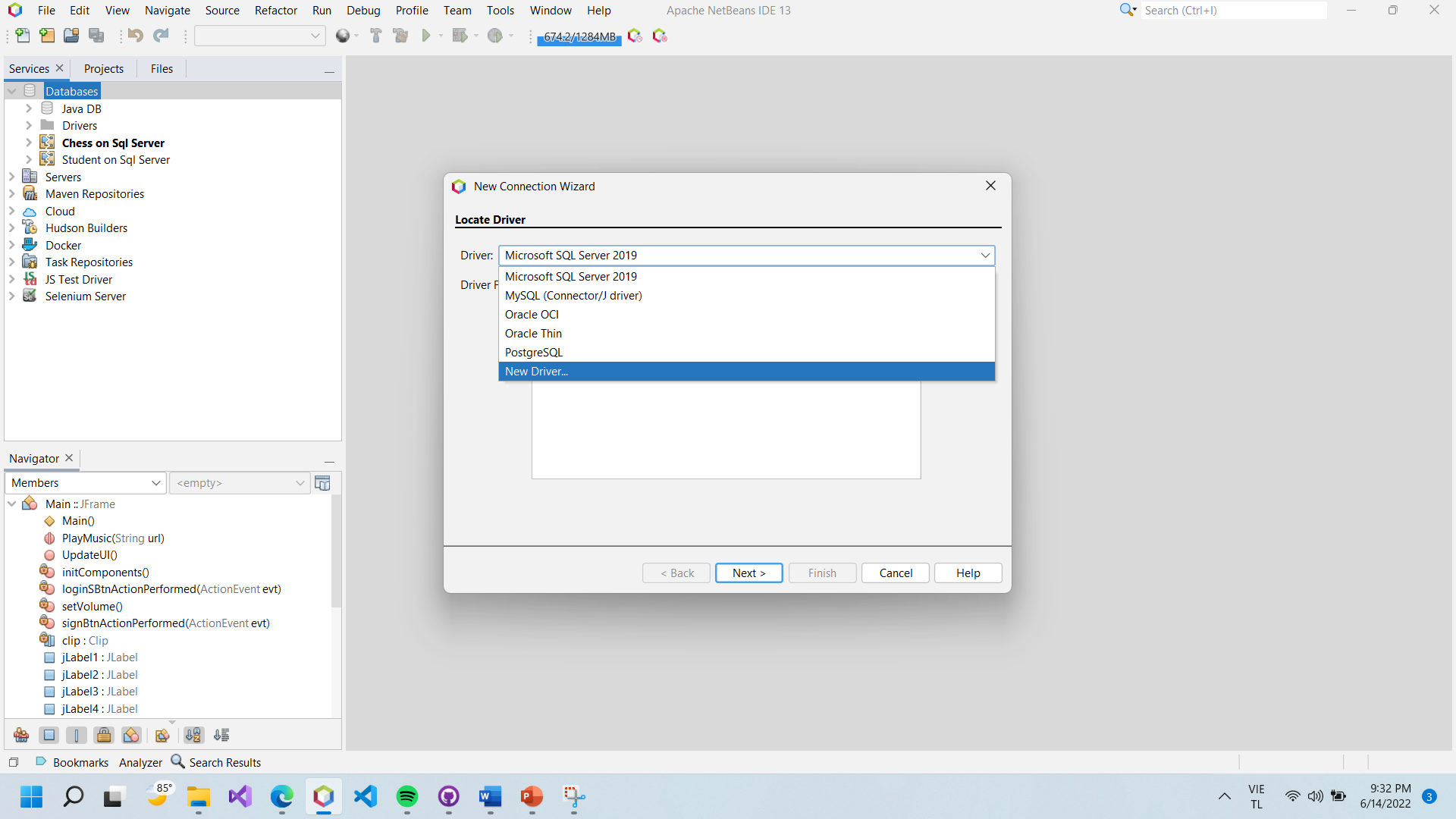Viewport: 1456px width, 819px height.
Task: Click the Navigator synchronize view icon
Action: point(322,483)
